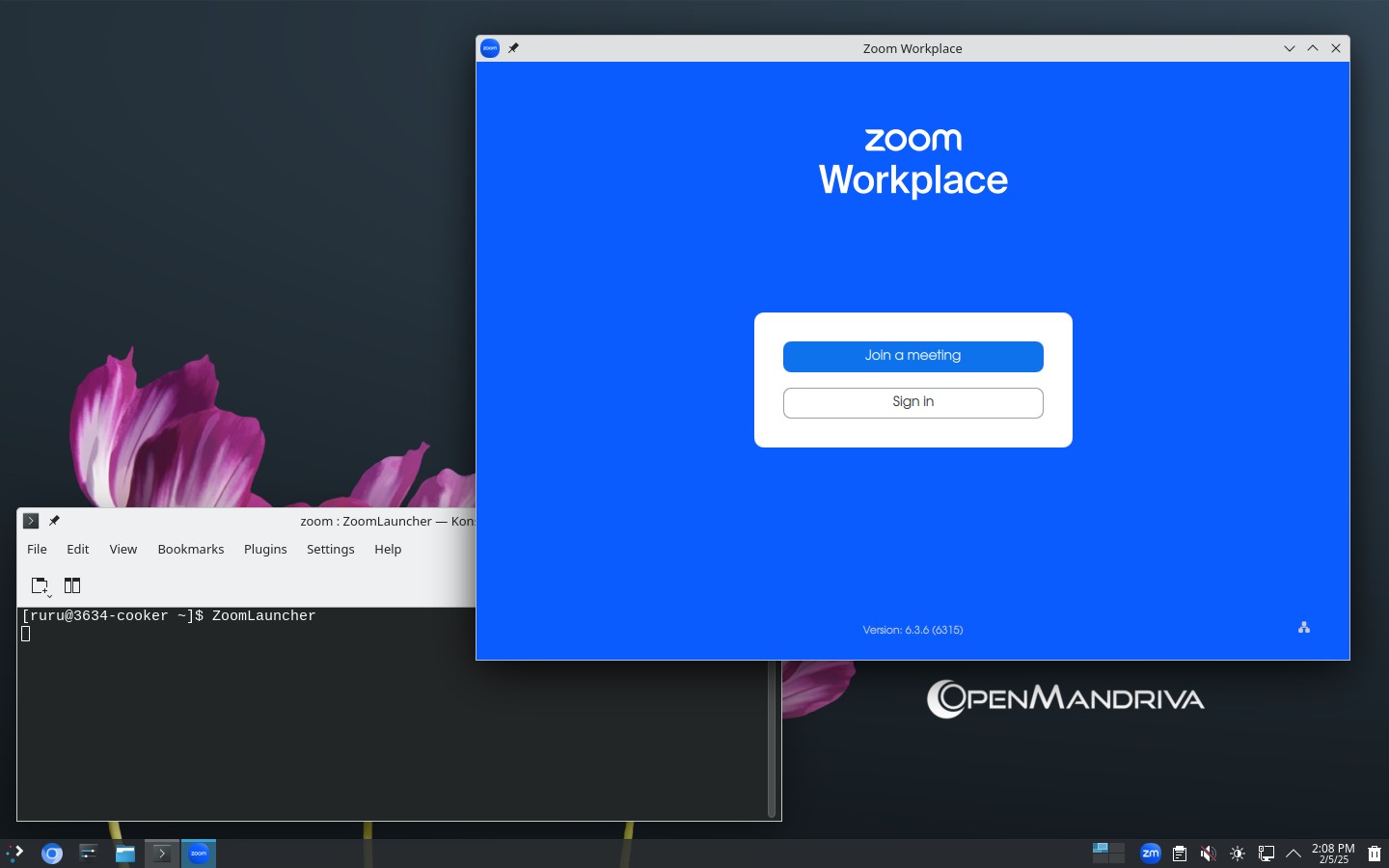Open the proxy settings icon in Zoom
Image resolution: width=1389 pixels, height=868 pixels.
coord(1303,628)
